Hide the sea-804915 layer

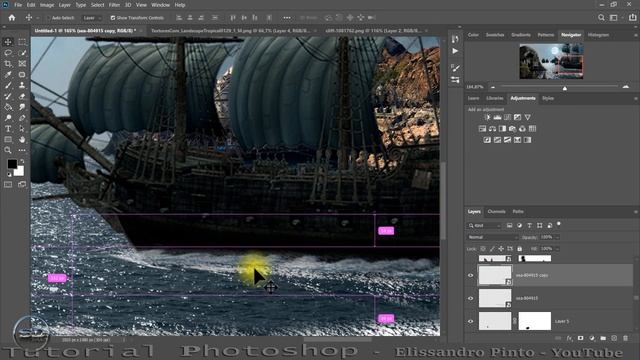471,298
